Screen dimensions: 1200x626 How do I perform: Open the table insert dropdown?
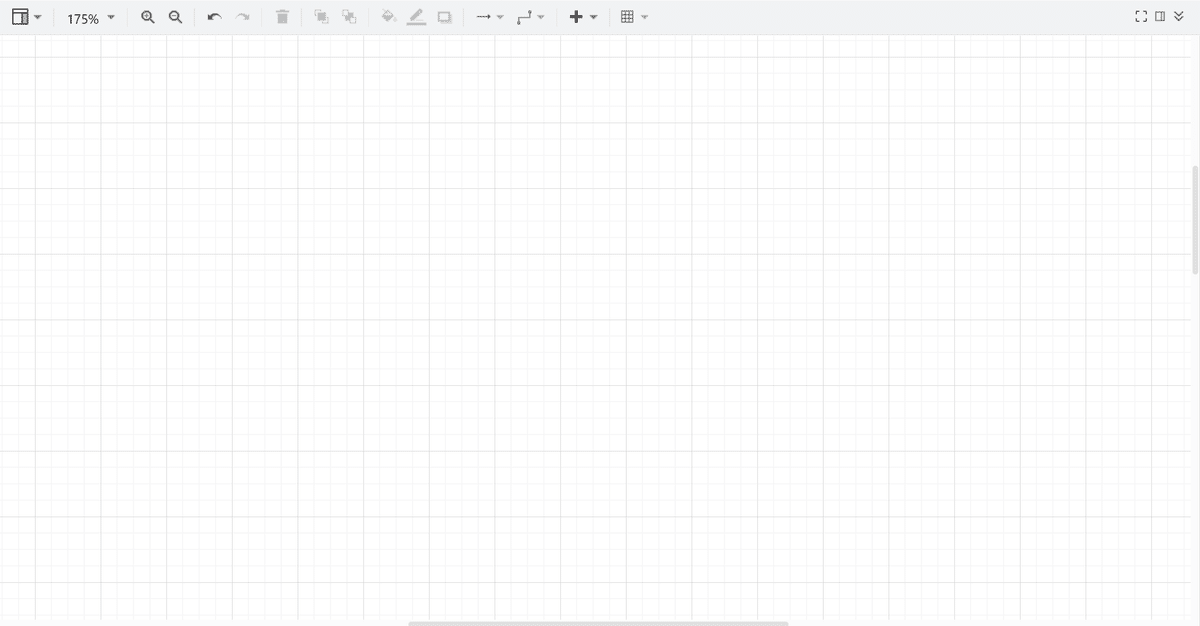[x=634, y=17]
